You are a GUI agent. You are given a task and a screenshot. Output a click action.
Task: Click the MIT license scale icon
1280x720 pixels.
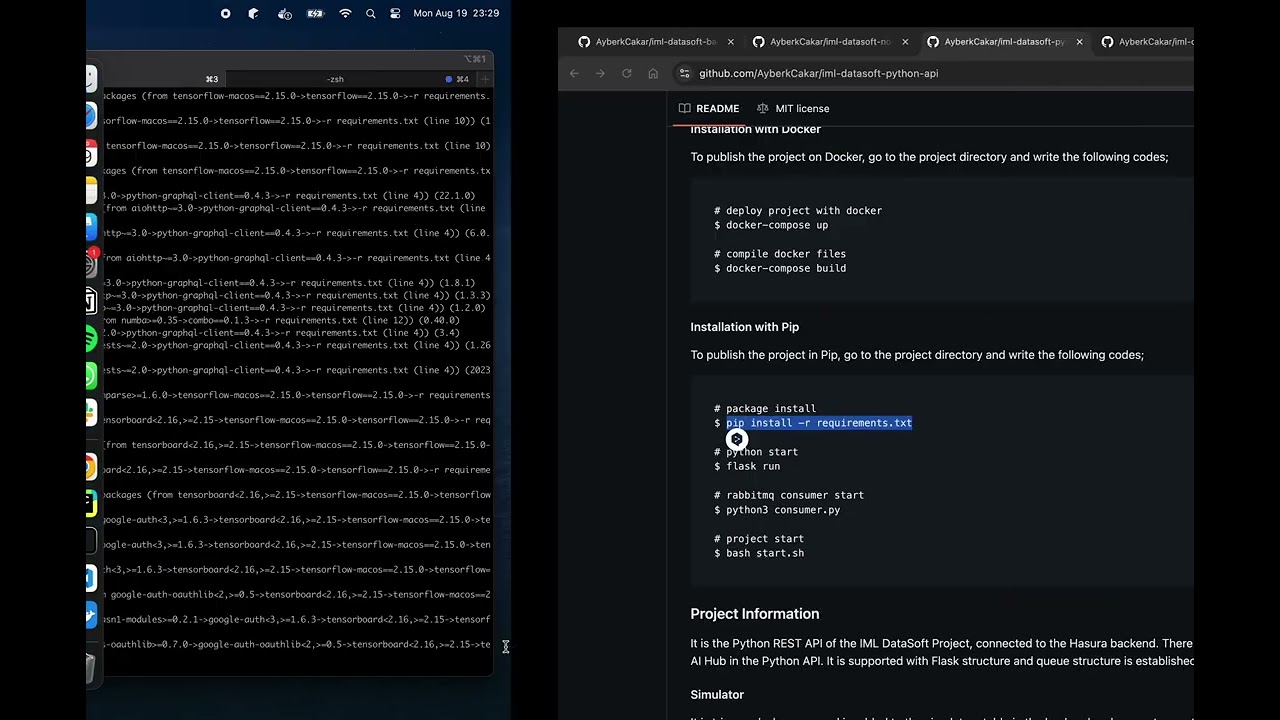coord(763,108)
